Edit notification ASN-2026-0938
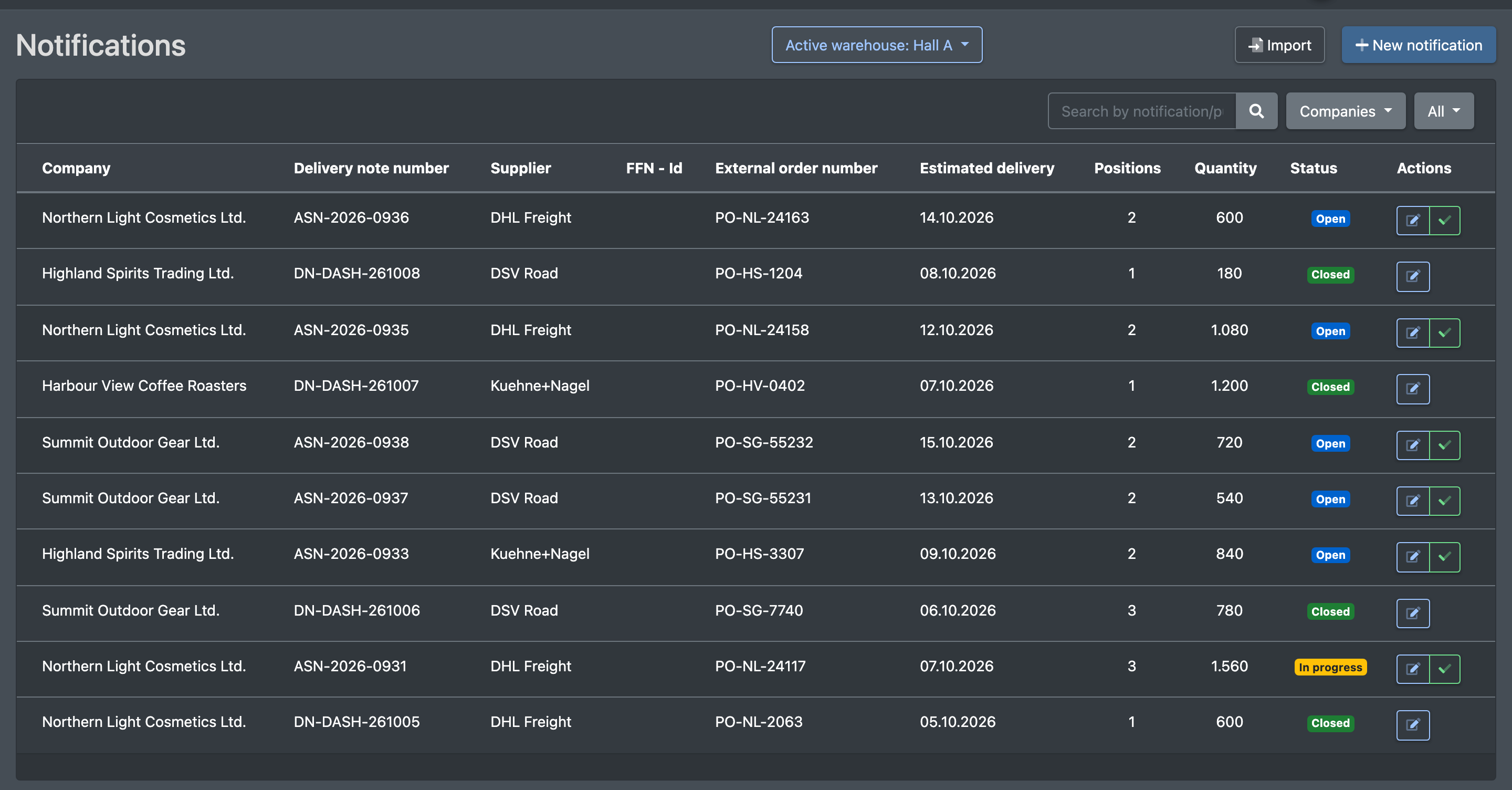 tap(1412, 445)
